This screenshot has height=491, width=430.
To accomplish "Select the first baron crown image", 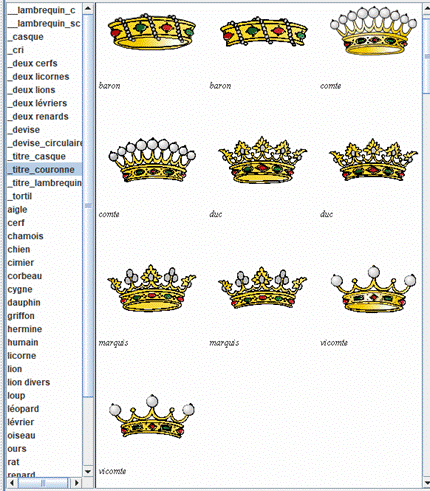I will [x=152, y=32].
